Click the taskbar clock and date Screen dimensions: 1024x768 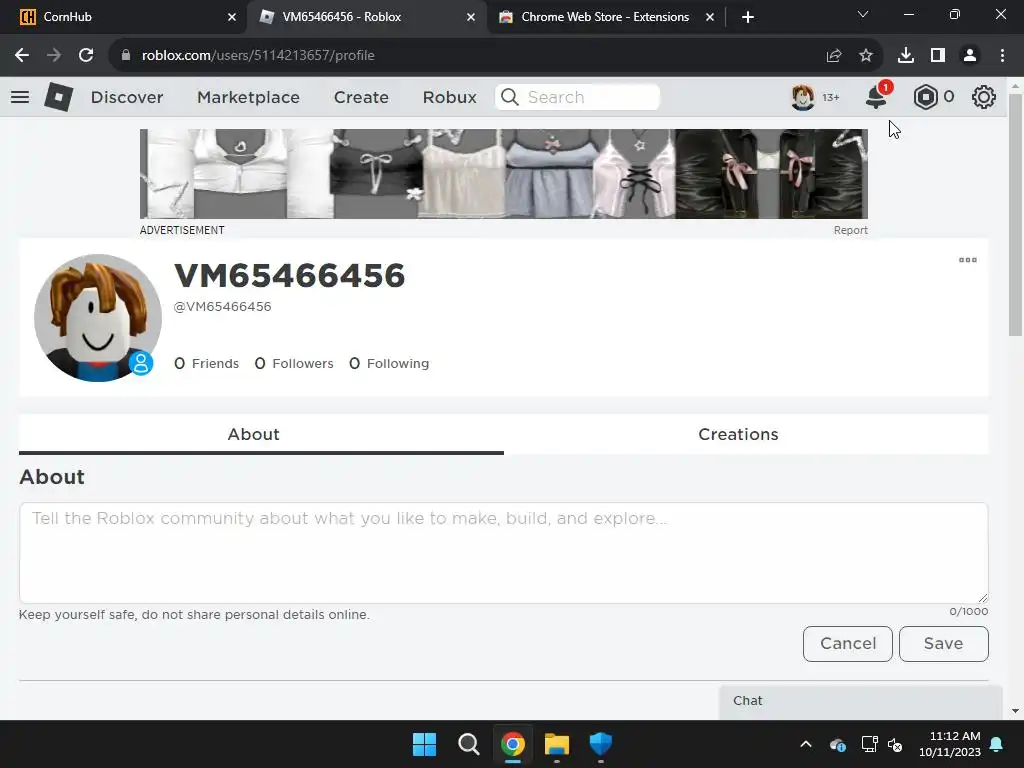[x=950, y=744]
